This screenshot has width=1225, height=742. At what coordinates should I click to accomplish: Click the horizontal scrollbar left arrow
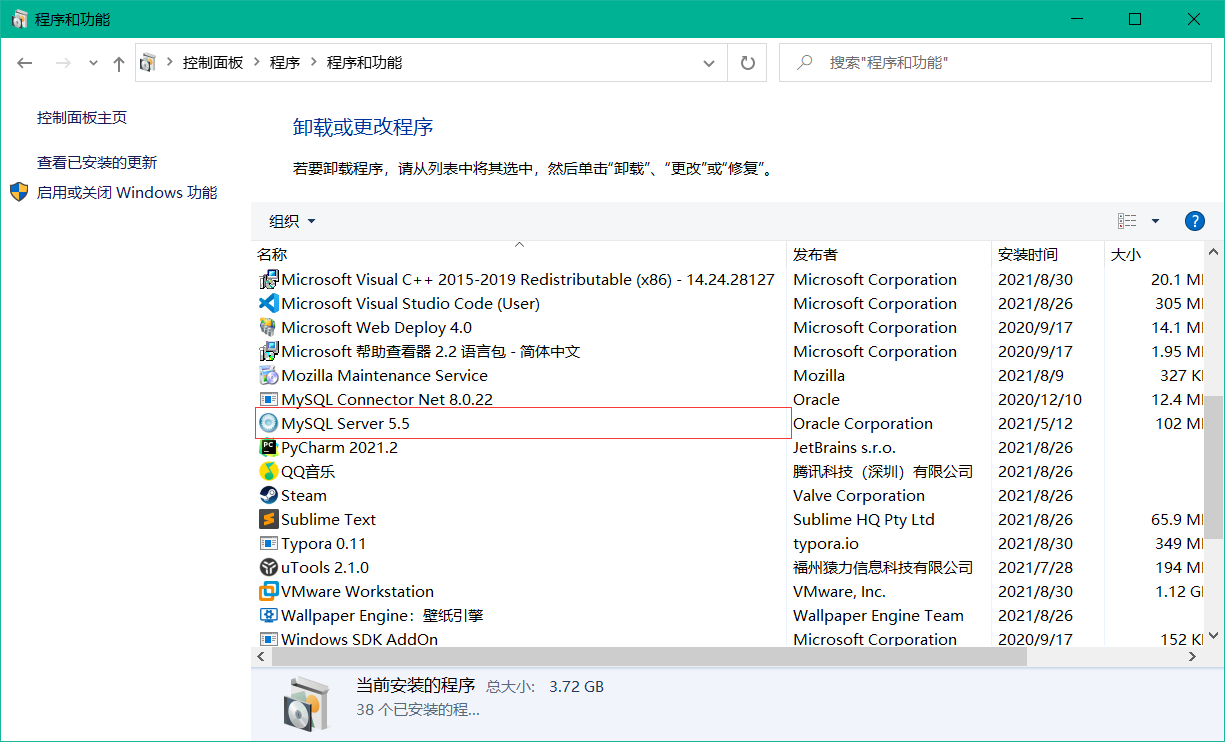pyautogui.click(x=261, y=658)
